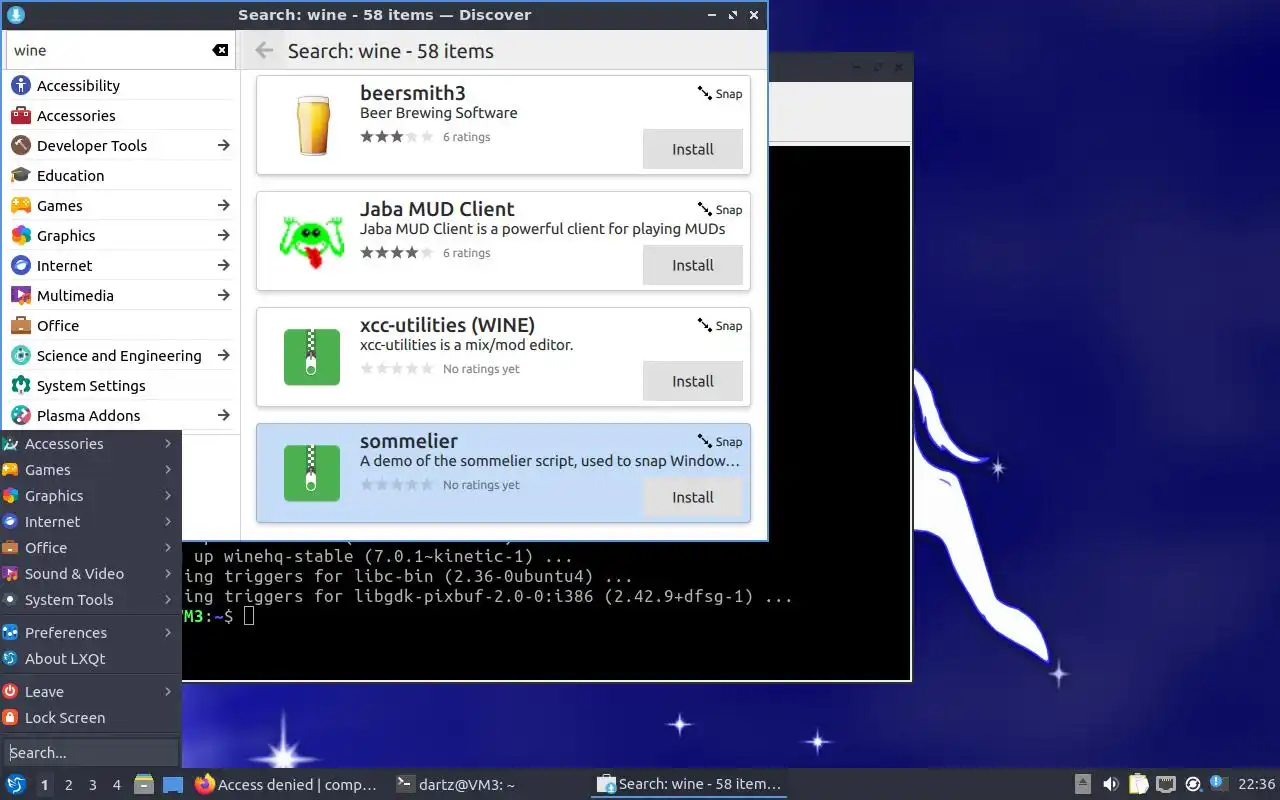
Task: Click the System Settings icon in Discover sidebar
Action: pyautogui.click(x=21, y=386)
